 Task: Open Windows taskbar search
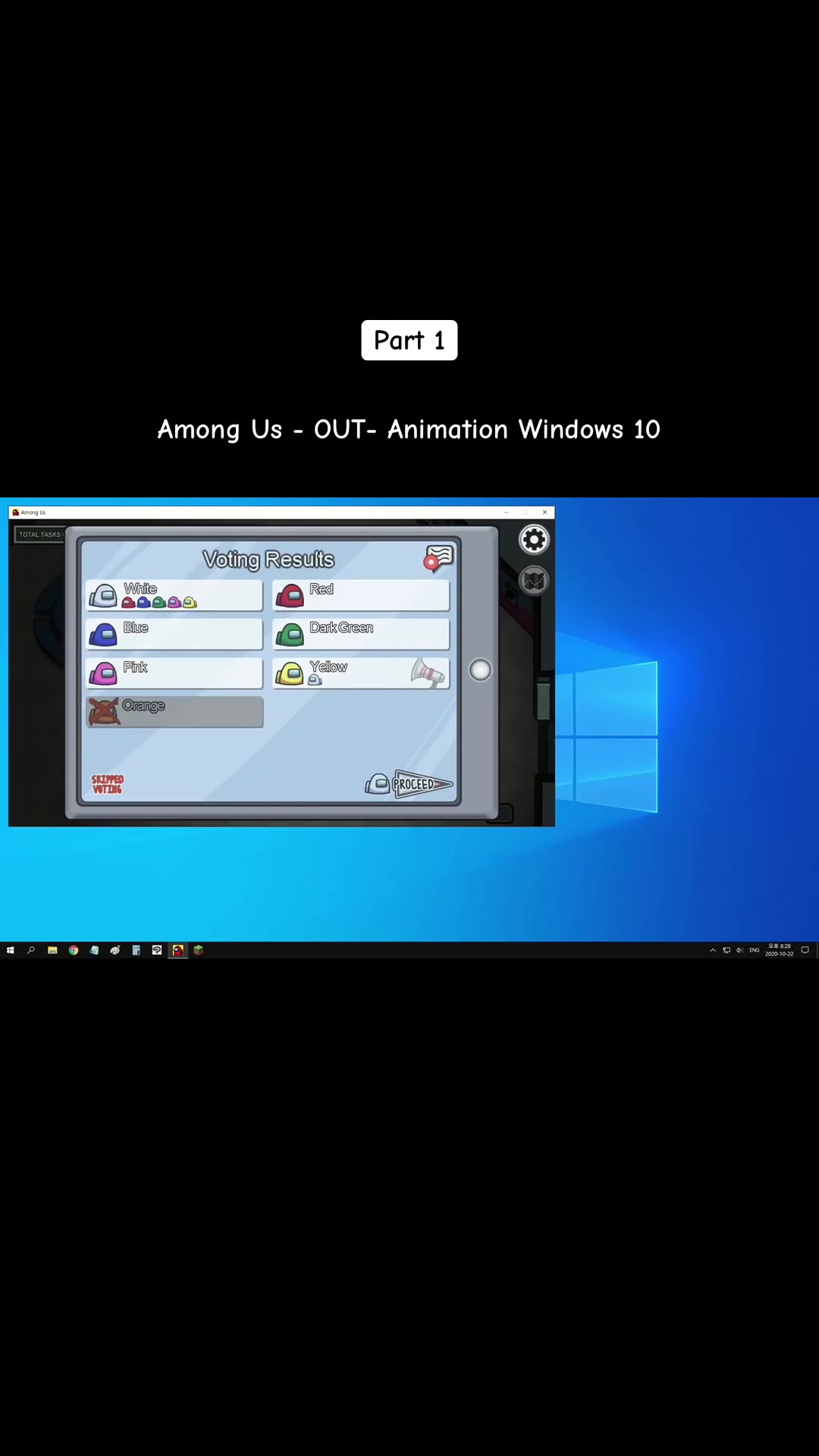(31, 950)
